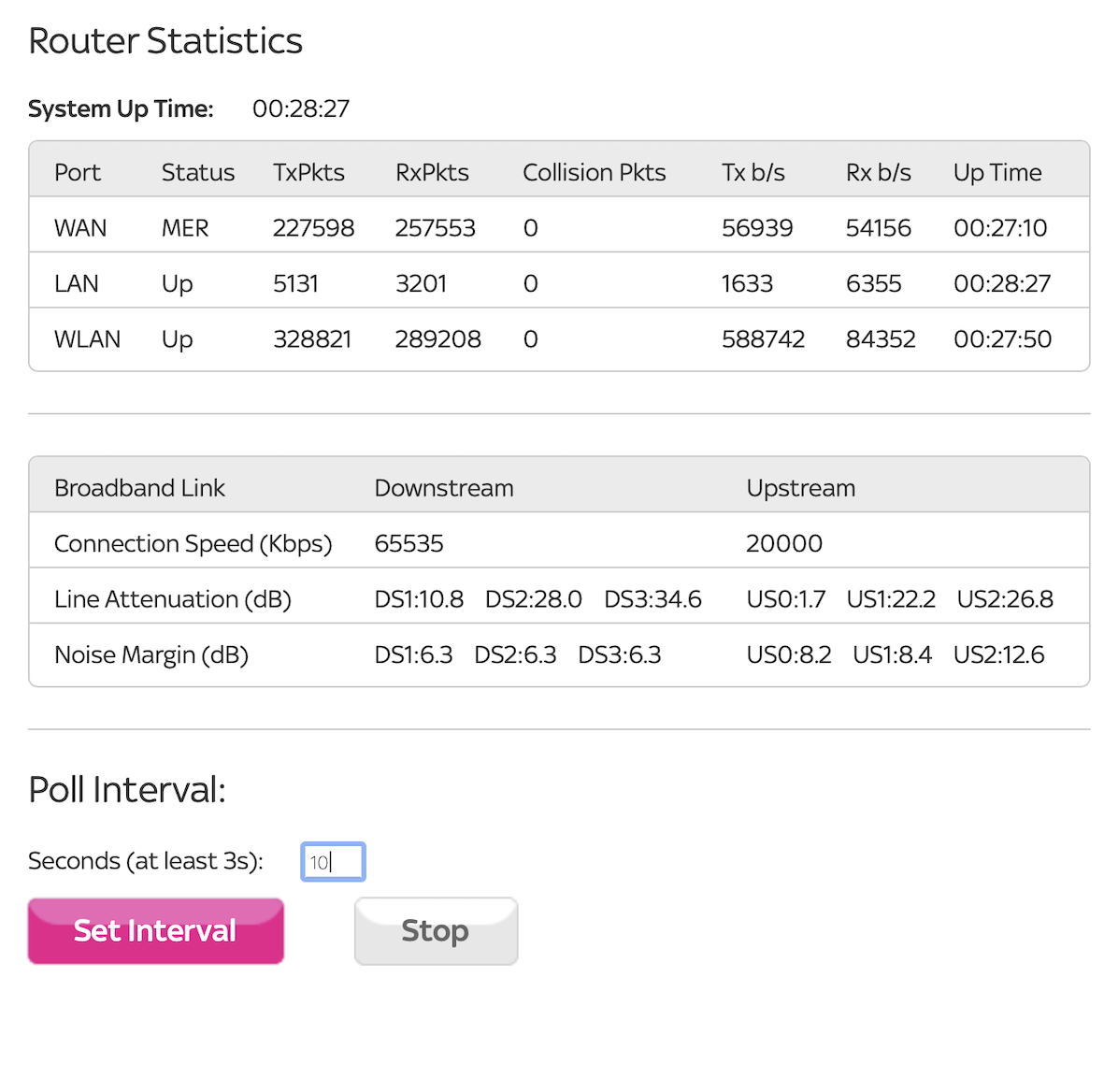Screen dimensions: 1118x1092
Task: Click the Collision Pkts column header
Action: pos(594,173)
